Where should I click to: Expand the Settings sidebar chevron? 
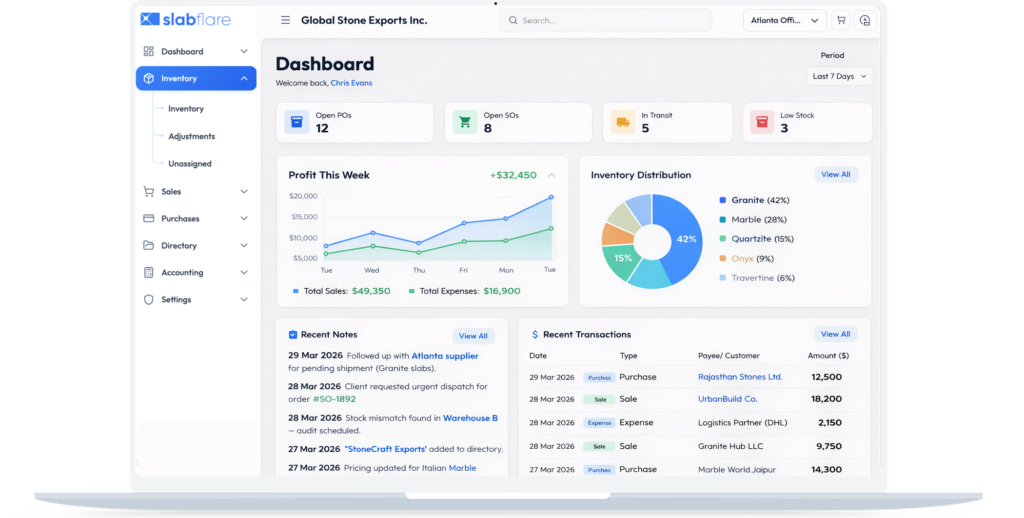(244, 299)
